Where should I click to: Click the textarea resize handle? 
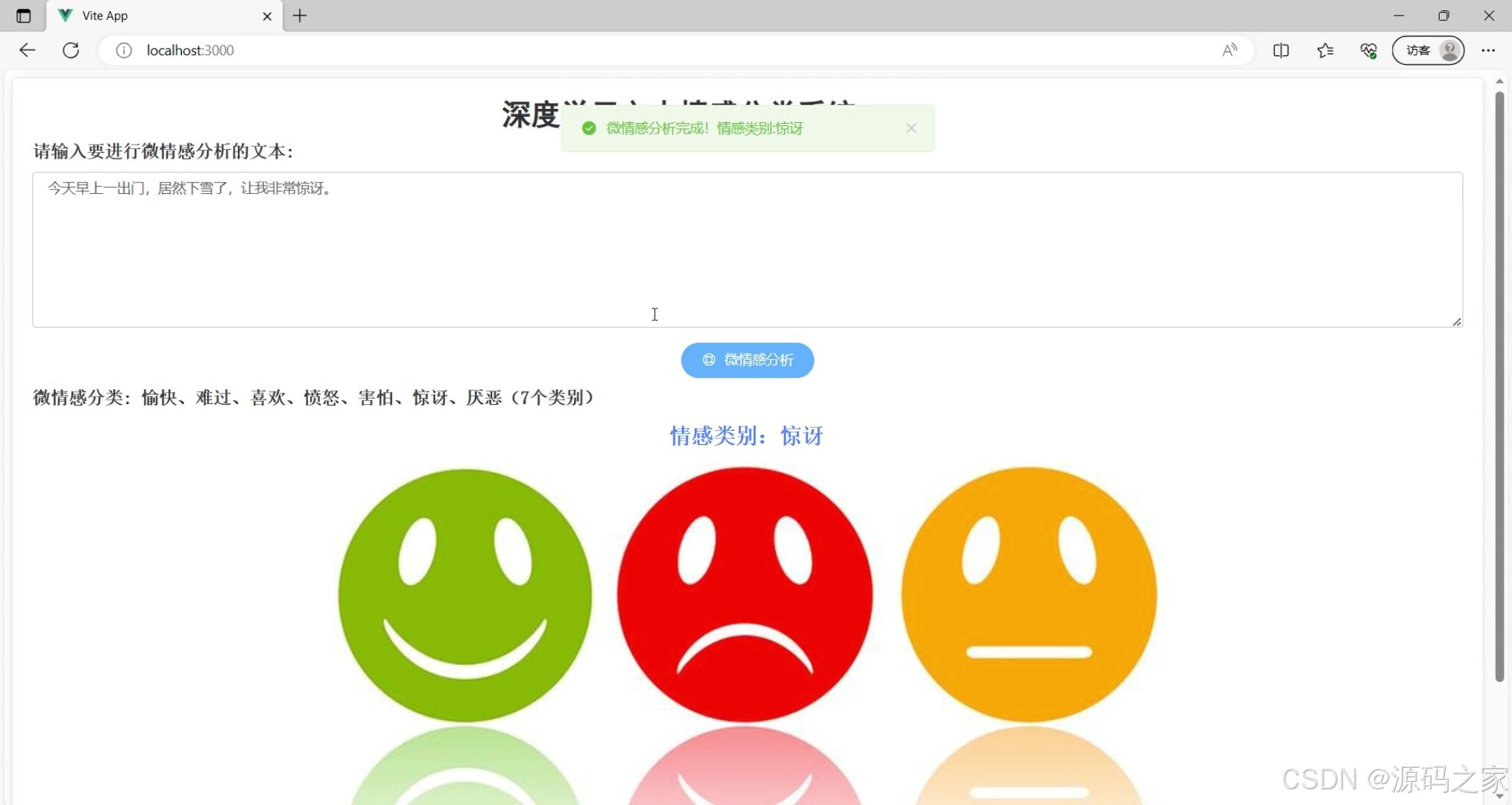click(1457, 321)
